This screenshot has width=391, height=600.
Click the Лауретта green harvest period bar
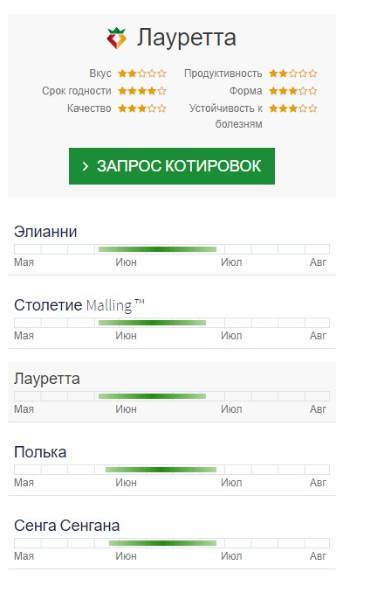pyautogui.click(x=152, y=396)
